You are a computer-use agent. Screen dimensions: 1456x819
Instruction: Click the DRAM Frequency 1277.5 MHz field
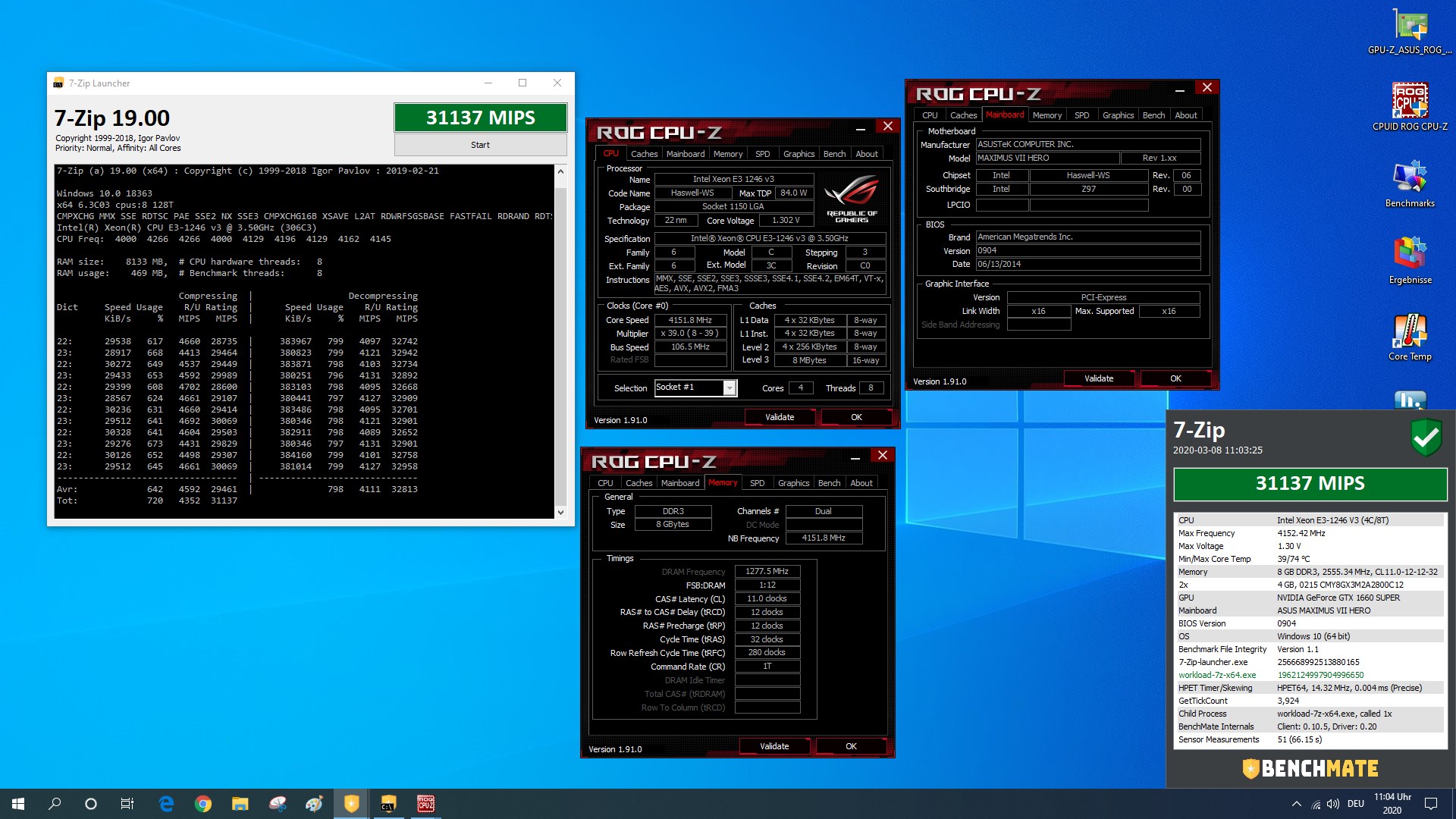pyautogui.click(x=767, y=572)
